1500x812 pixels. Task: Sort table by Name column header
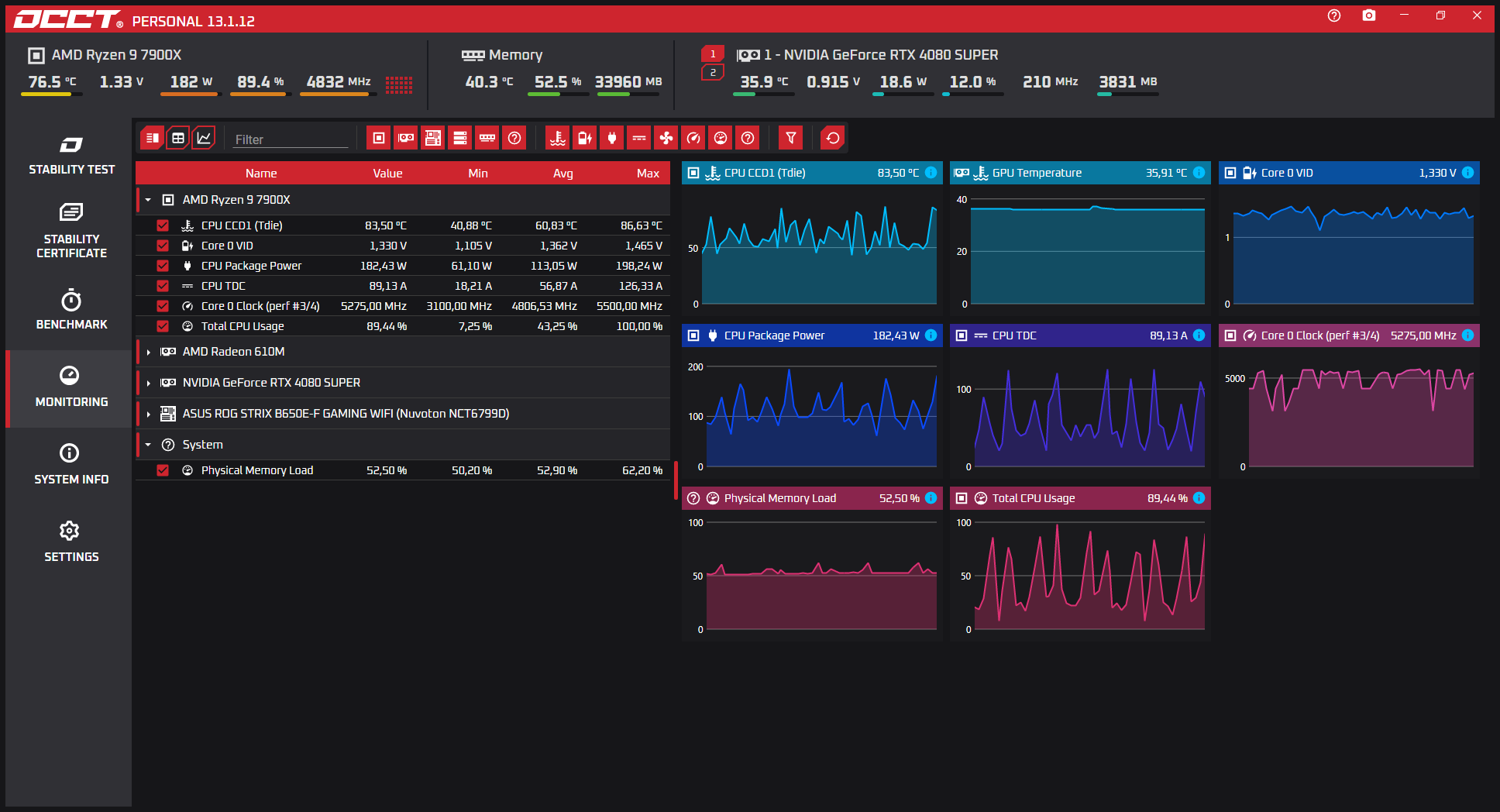[261, 174]
